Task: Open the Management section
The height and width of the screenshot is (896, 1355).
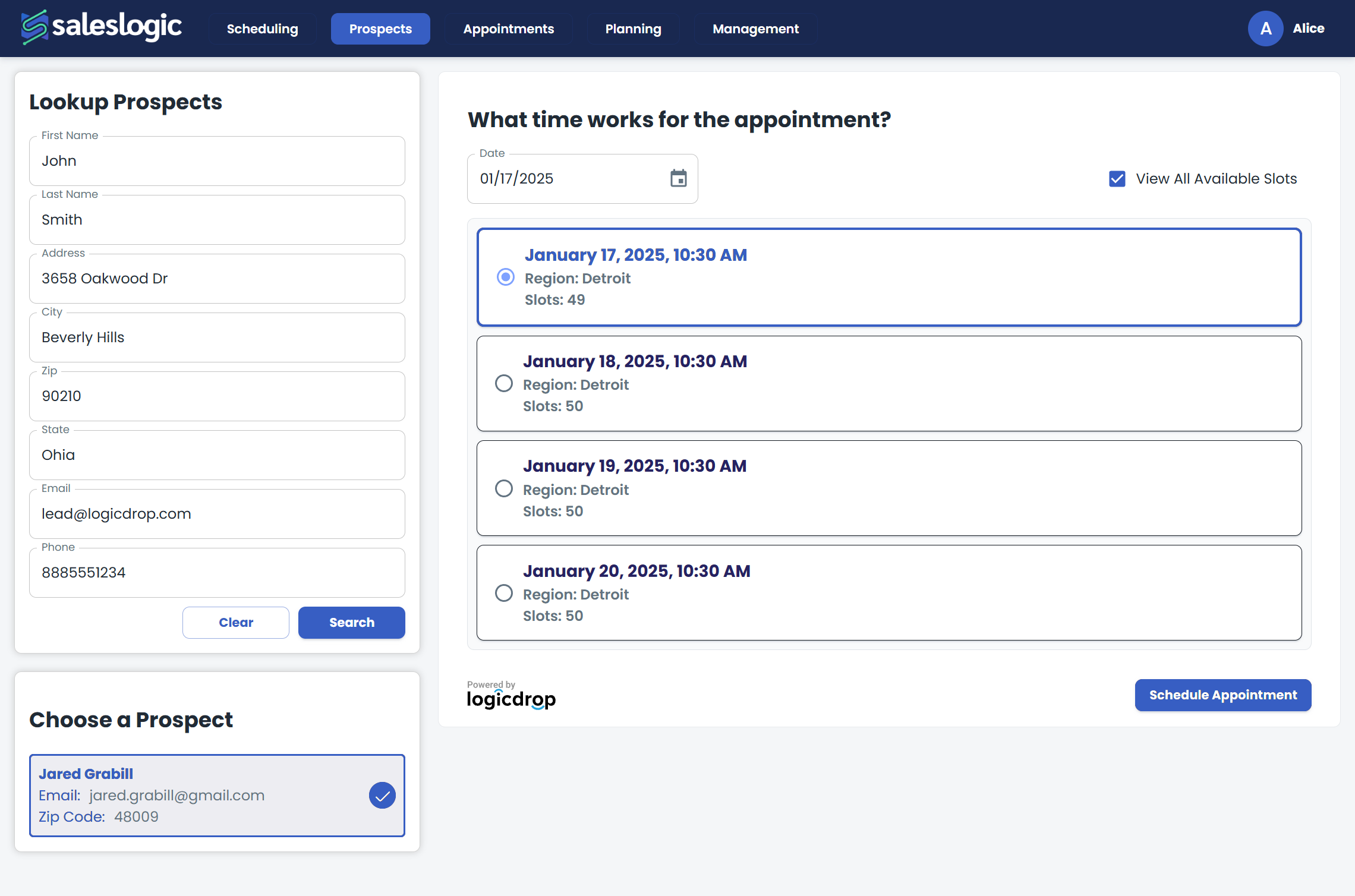Action: point(755,29)
